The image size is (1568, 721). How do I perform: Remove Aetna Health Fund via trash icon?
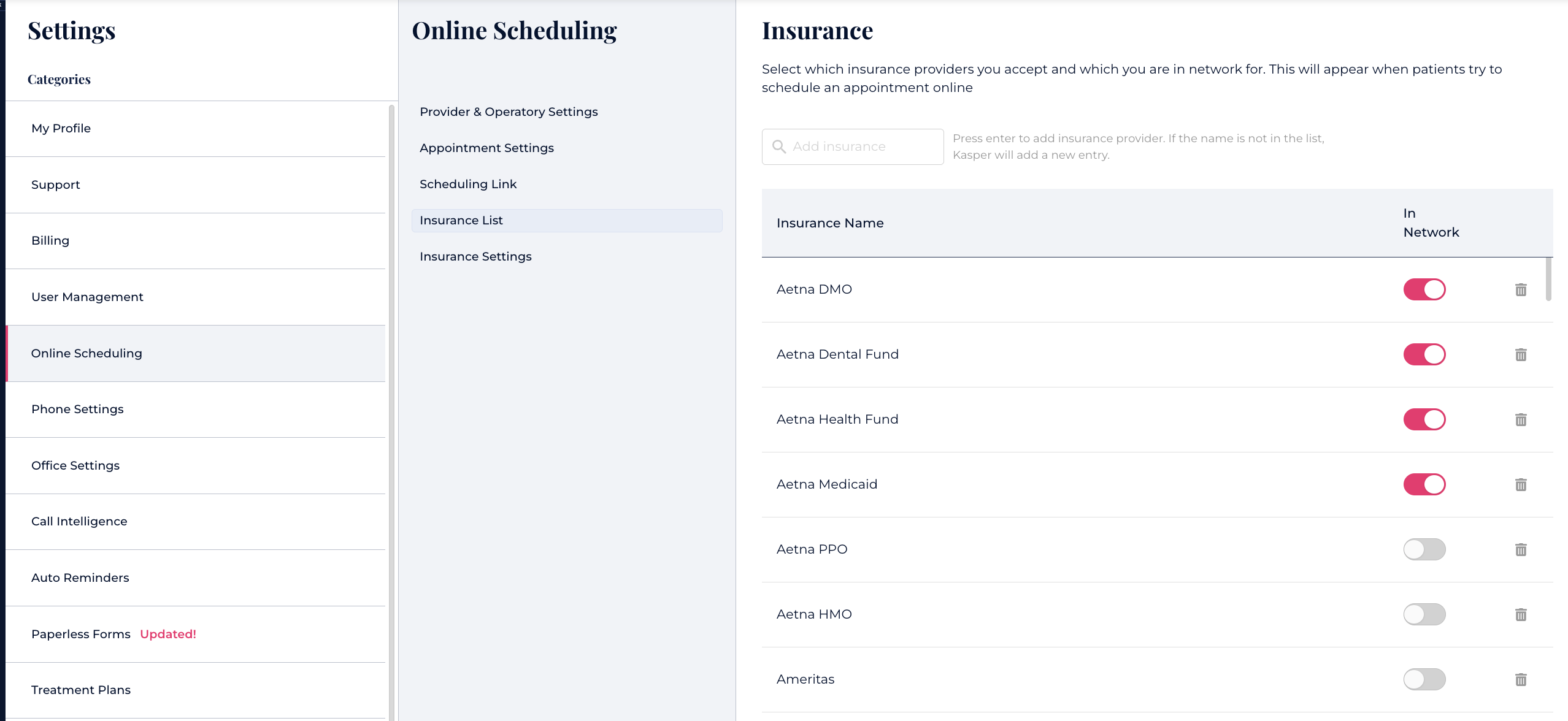pyautogui.click(x=1521, y=419)
